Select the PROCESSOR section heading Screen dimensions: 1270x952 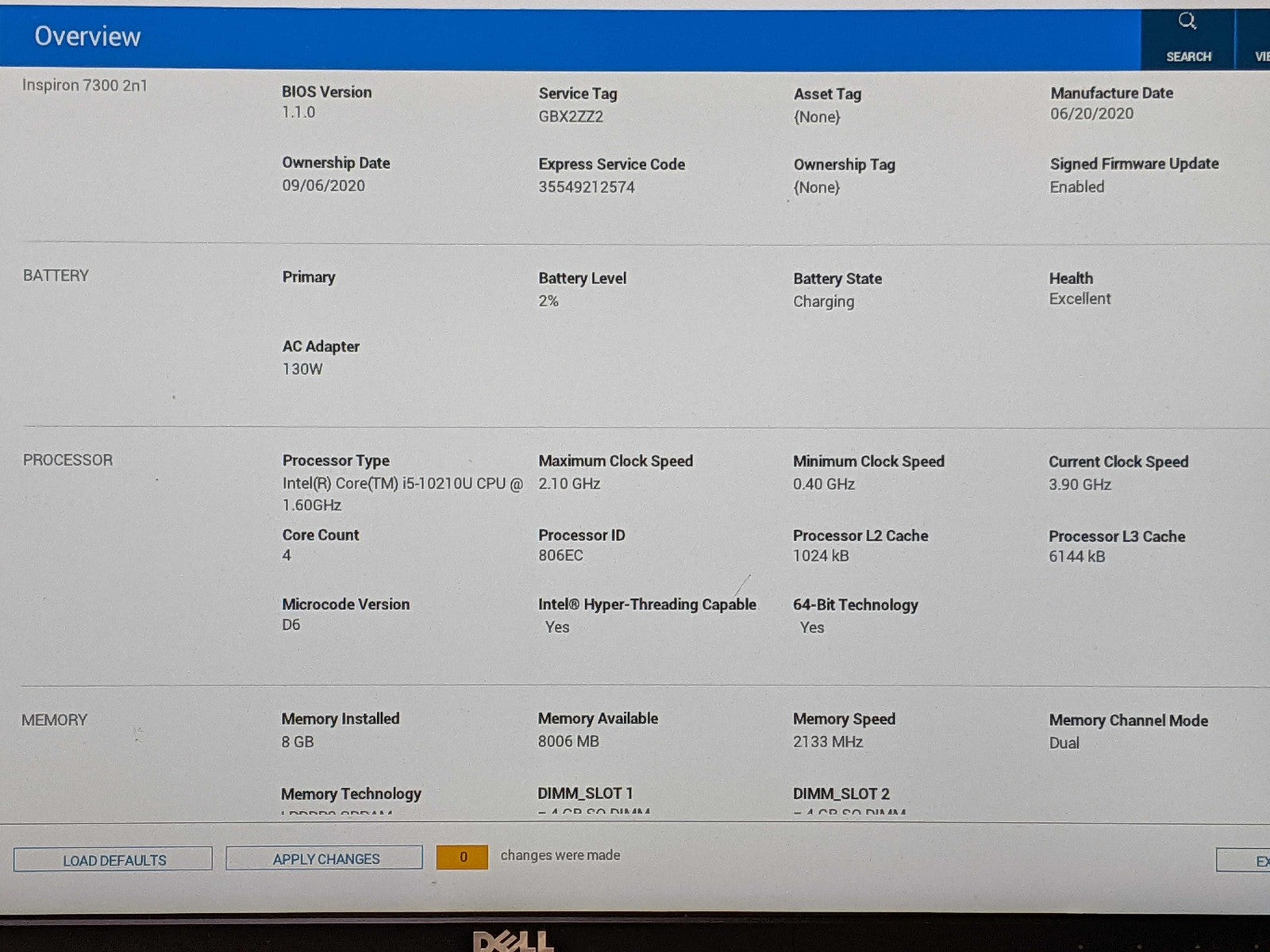(x=67, y=460)
